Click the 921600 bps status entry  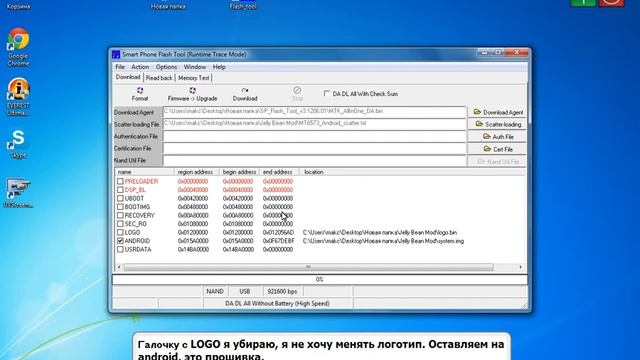pos(282,291)
